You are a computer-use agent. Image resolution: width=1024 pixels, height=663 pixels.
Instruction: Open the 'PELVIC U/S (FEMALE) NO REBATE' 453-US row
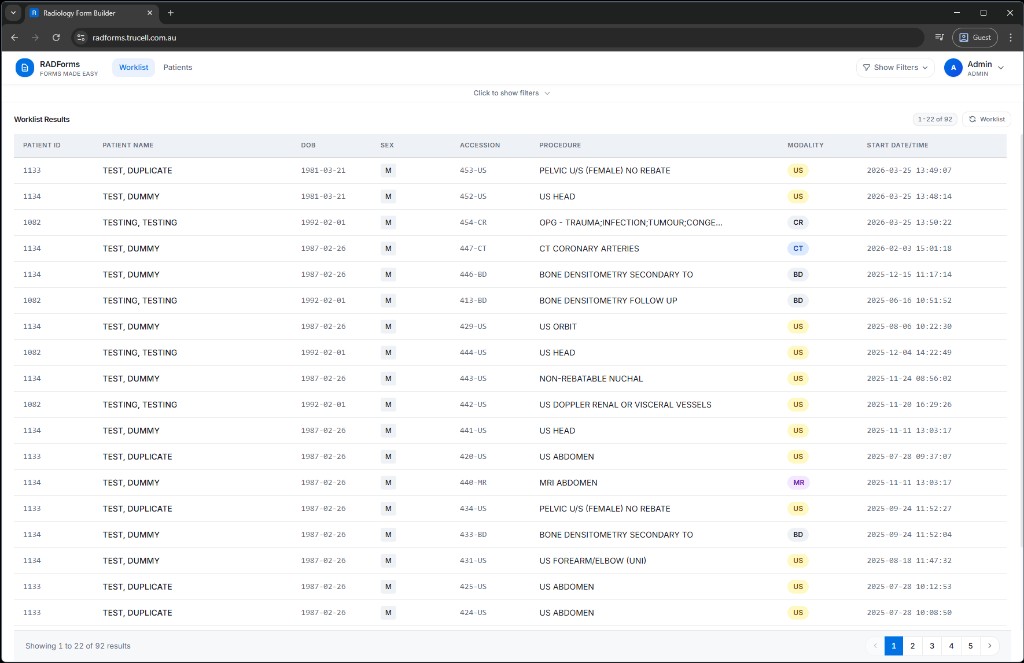pos(510,170)
